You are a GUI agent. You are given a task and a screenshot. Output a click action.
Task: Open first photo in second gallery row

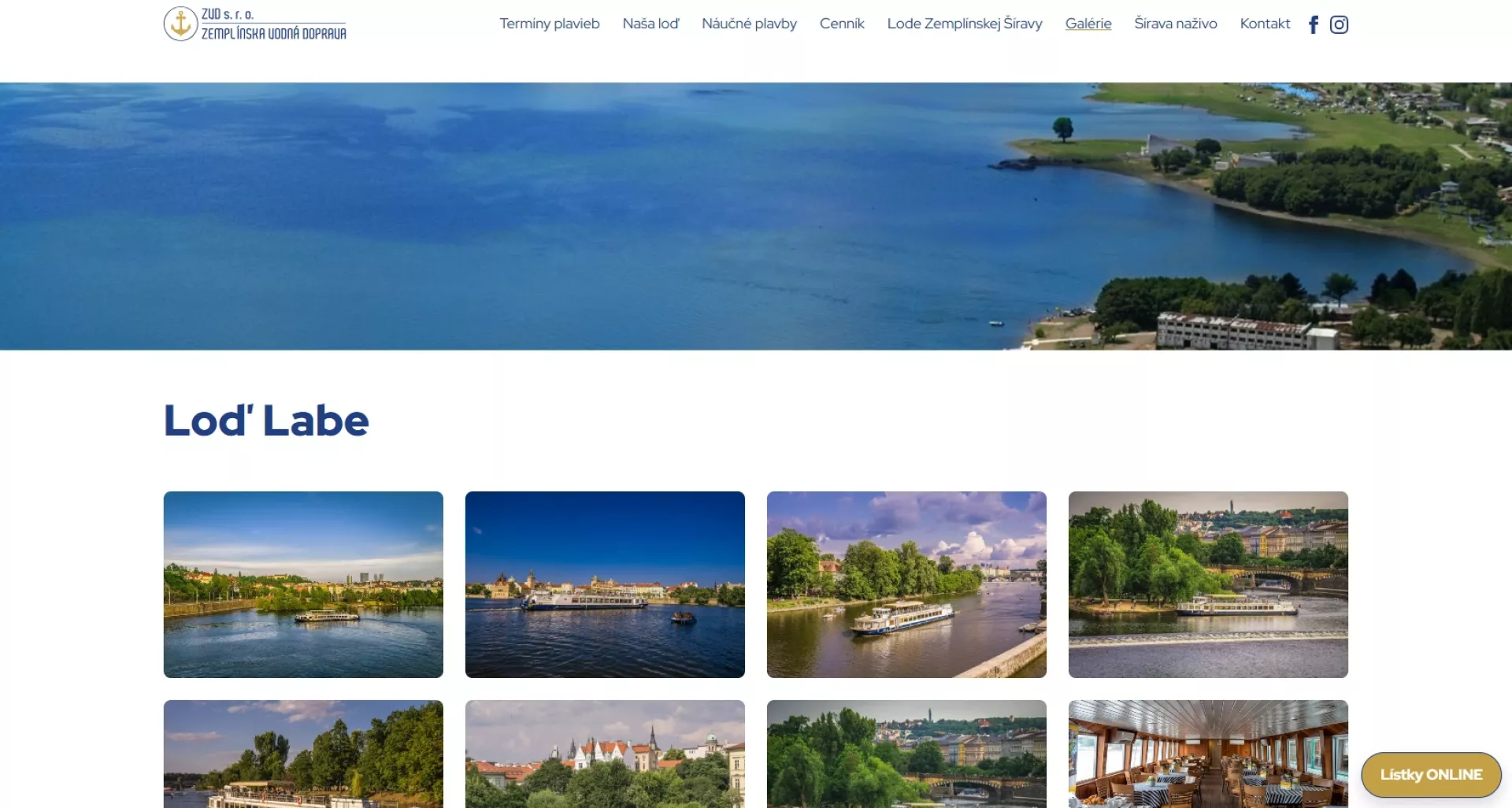click(303, 754)
